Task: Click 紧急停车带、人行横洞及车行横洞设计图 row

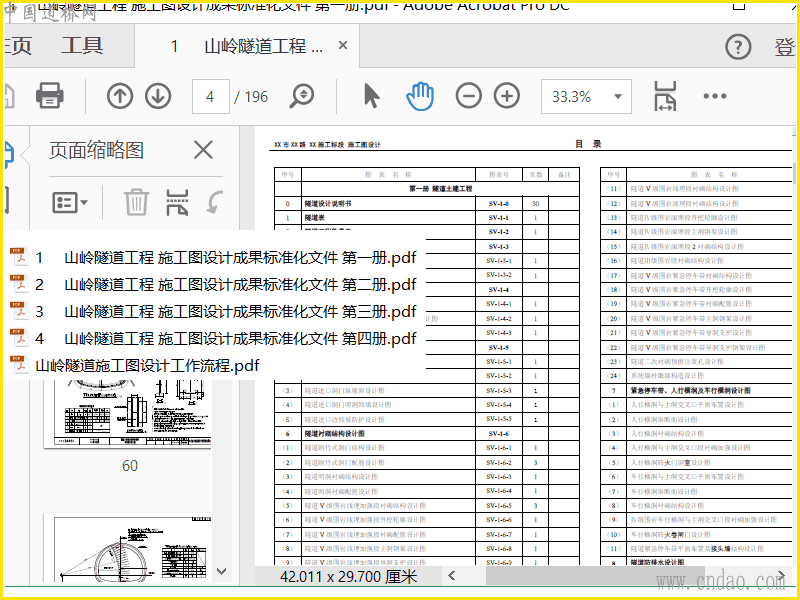Action: 698,391
